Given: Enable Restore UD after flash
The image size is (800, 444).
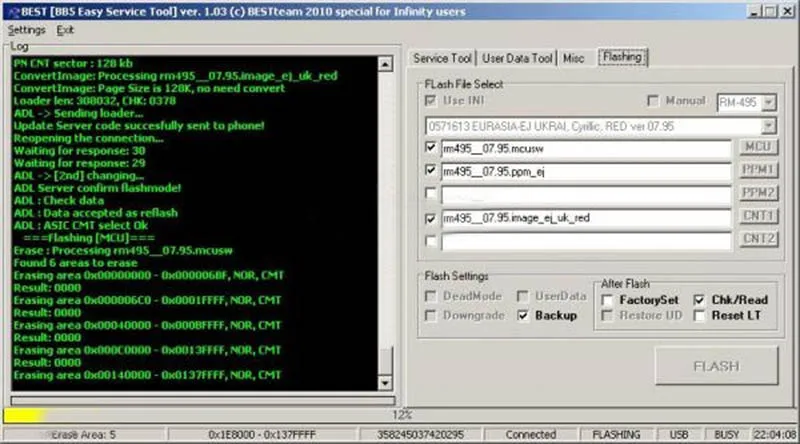Looking at the screenshot, I should (607, 316).
